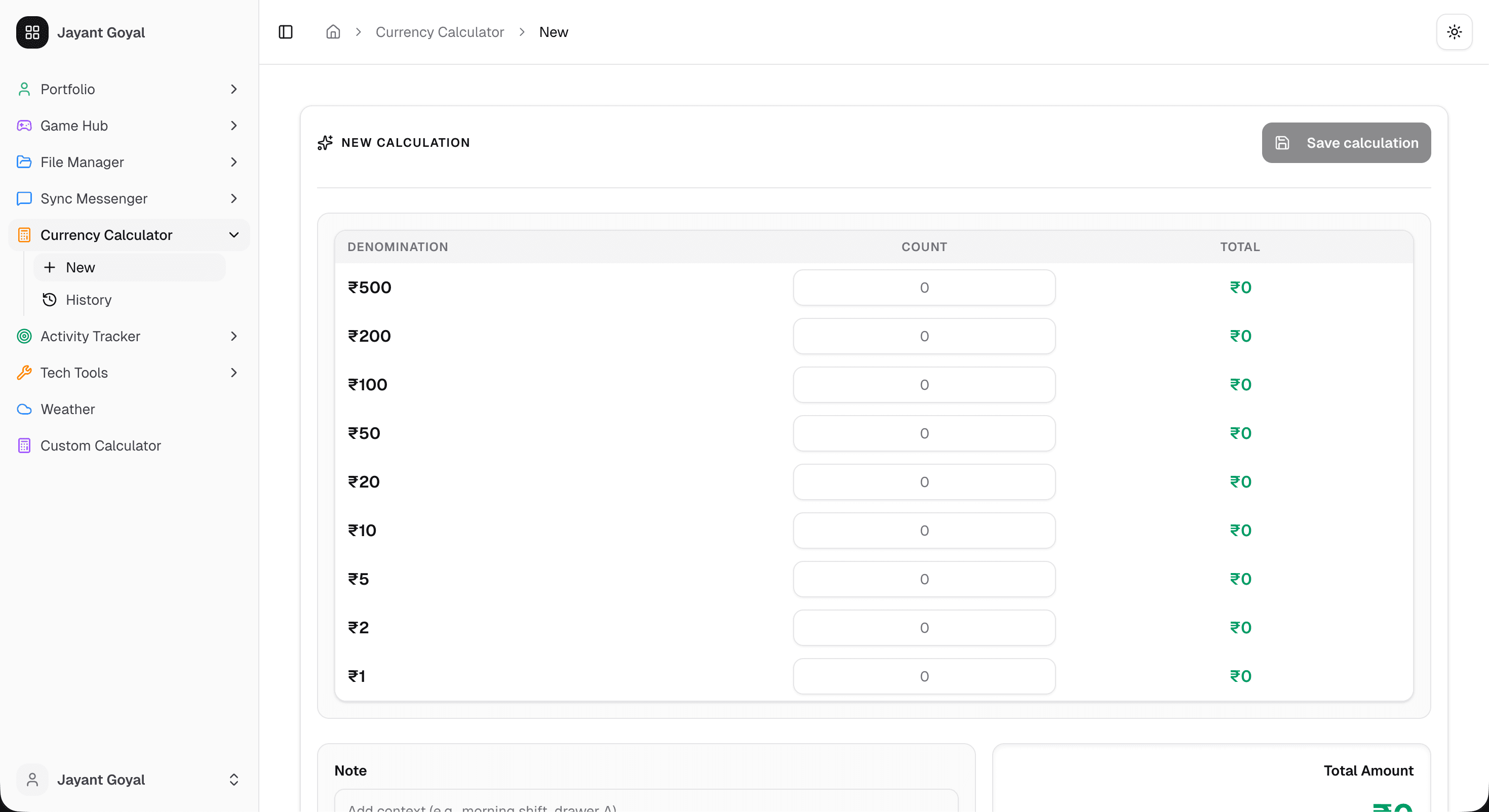Click the History clock icon
The width and height of the screenshot is (1489, 812).
click(50, 299)
